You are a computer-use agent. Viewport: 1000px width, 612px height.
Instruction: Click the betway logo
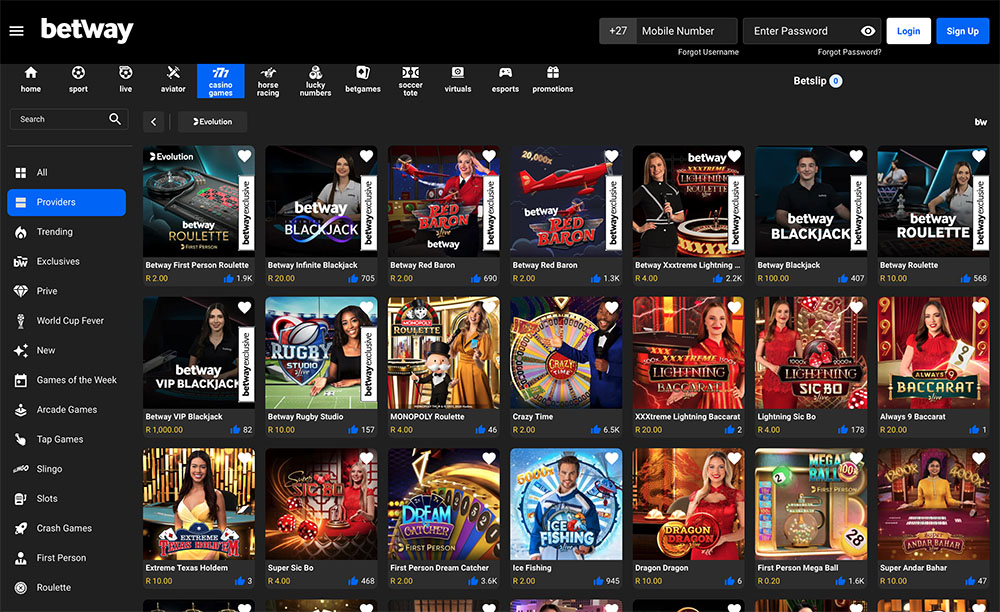click(x=87, y=29)
